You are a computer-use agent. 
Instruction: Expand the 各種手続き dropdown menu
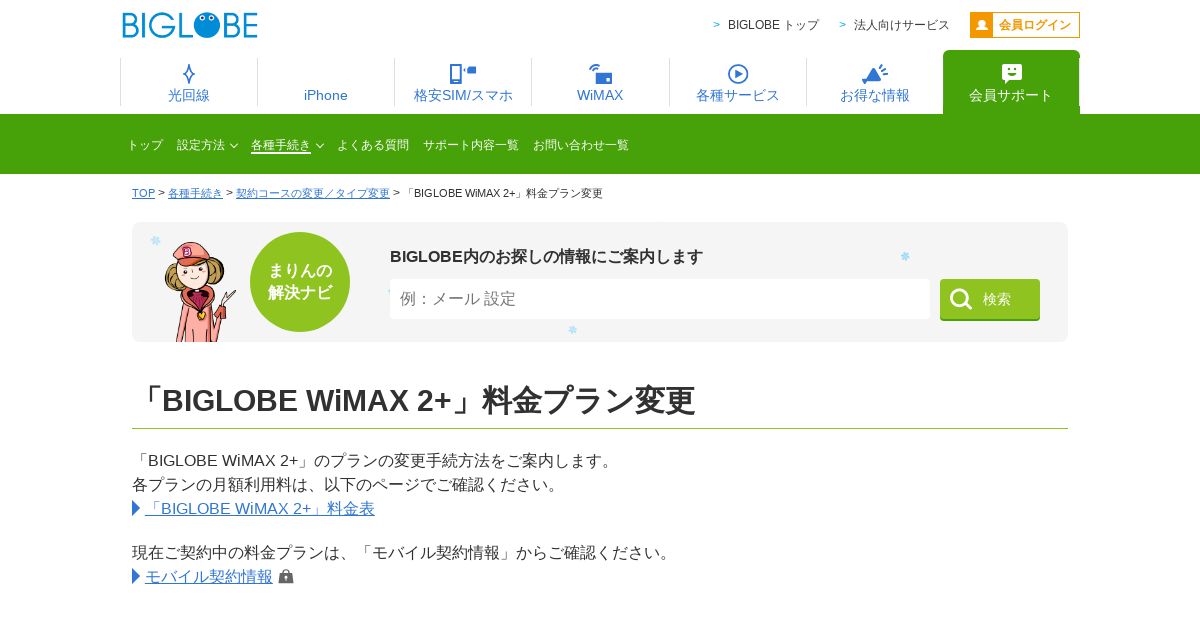click(x=287, y=145)
